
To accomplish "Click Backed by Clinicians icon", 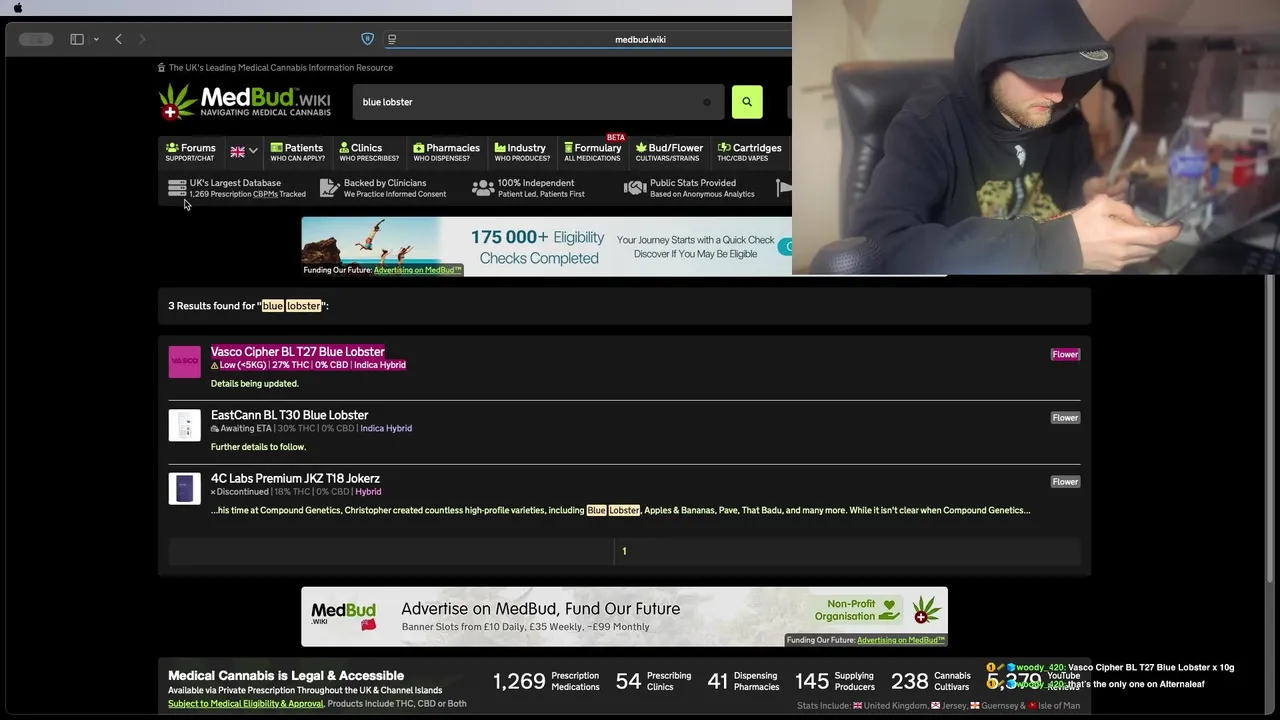I will click(x=330, y=188).
